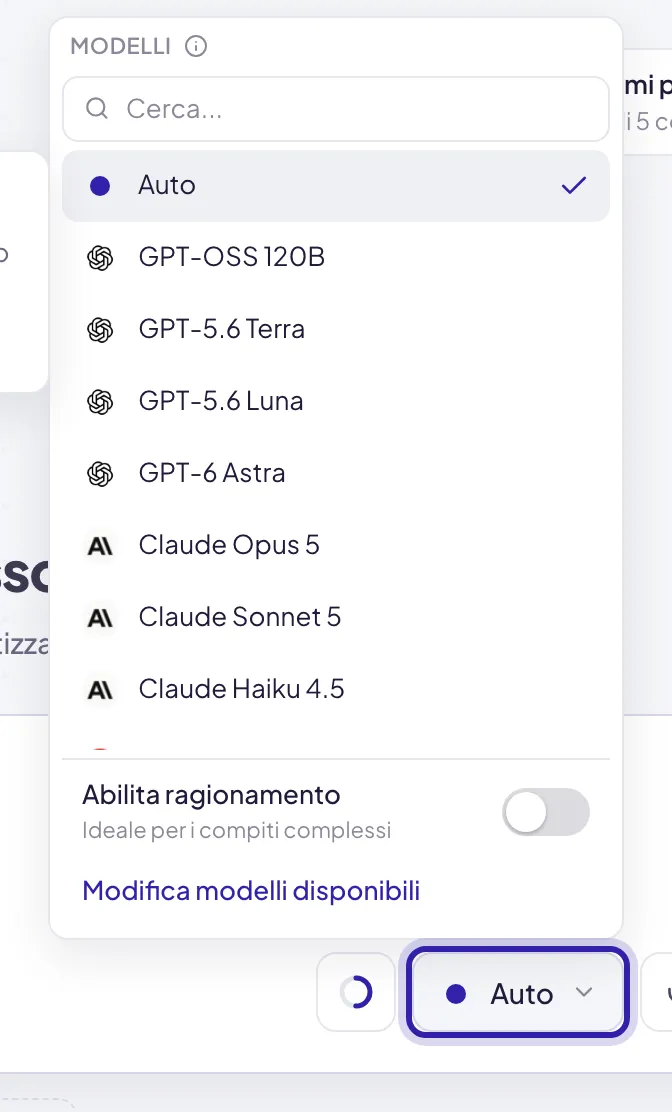Click the Abilita ragionamento label
Viewport: 672px width, 1112px height.
pyautogui.click(x=211, y=795)
